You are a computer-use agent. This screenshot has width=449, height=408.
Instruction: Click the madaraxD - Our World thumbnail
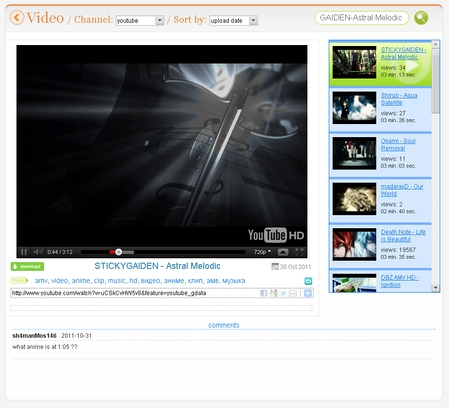coord(354,199)
